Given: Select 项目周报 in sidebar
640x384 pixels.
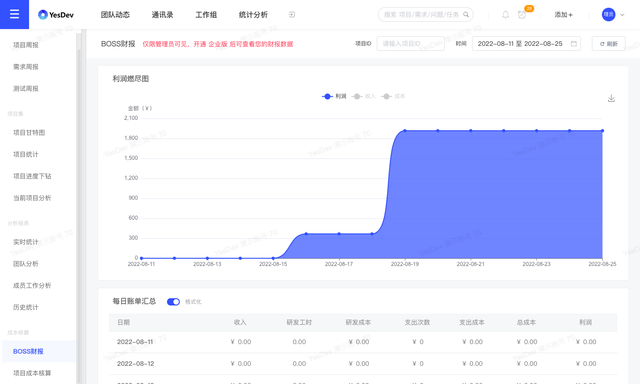Looking at the screenshot, I should (x=26, y=45).
